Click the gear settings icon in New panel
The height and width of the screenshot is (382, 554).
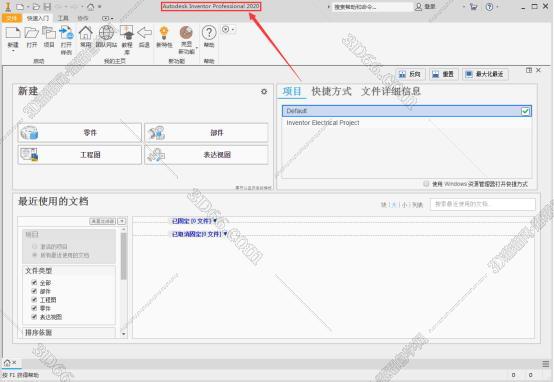(x=264, y=92)
